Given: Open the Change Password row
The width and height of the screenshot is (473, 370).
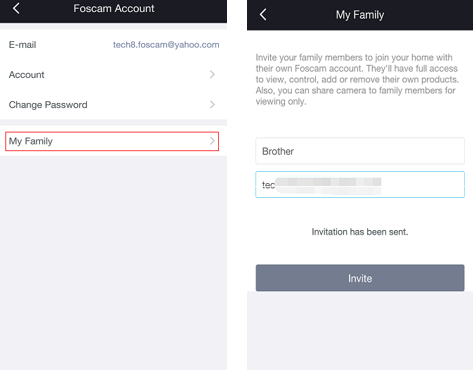Looking at the screenshot, I should coord(113,104).
